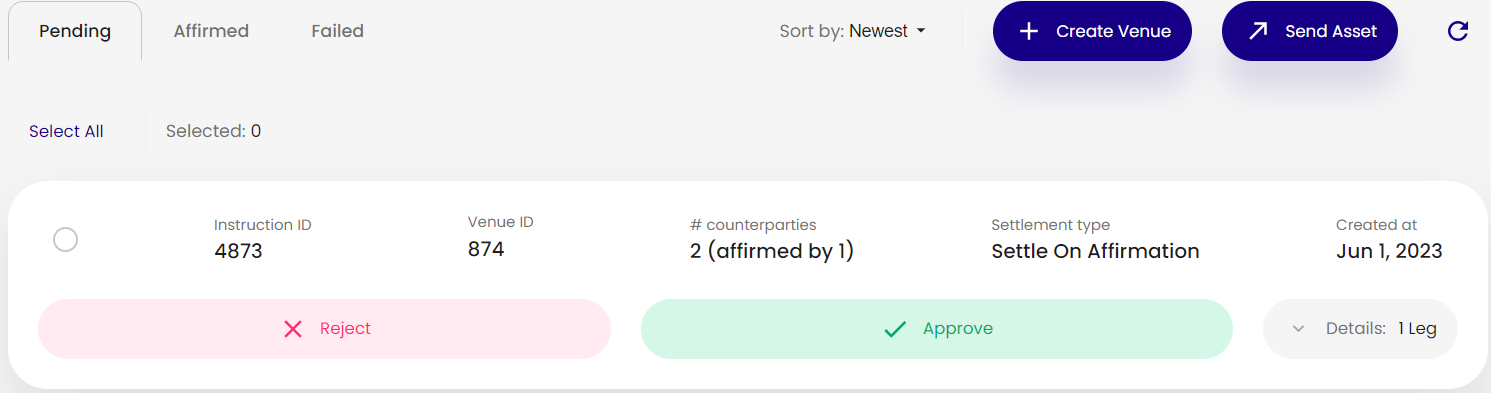
Task: Open the Pending tab
Action: pyautogui.click(x=75, y=31)
